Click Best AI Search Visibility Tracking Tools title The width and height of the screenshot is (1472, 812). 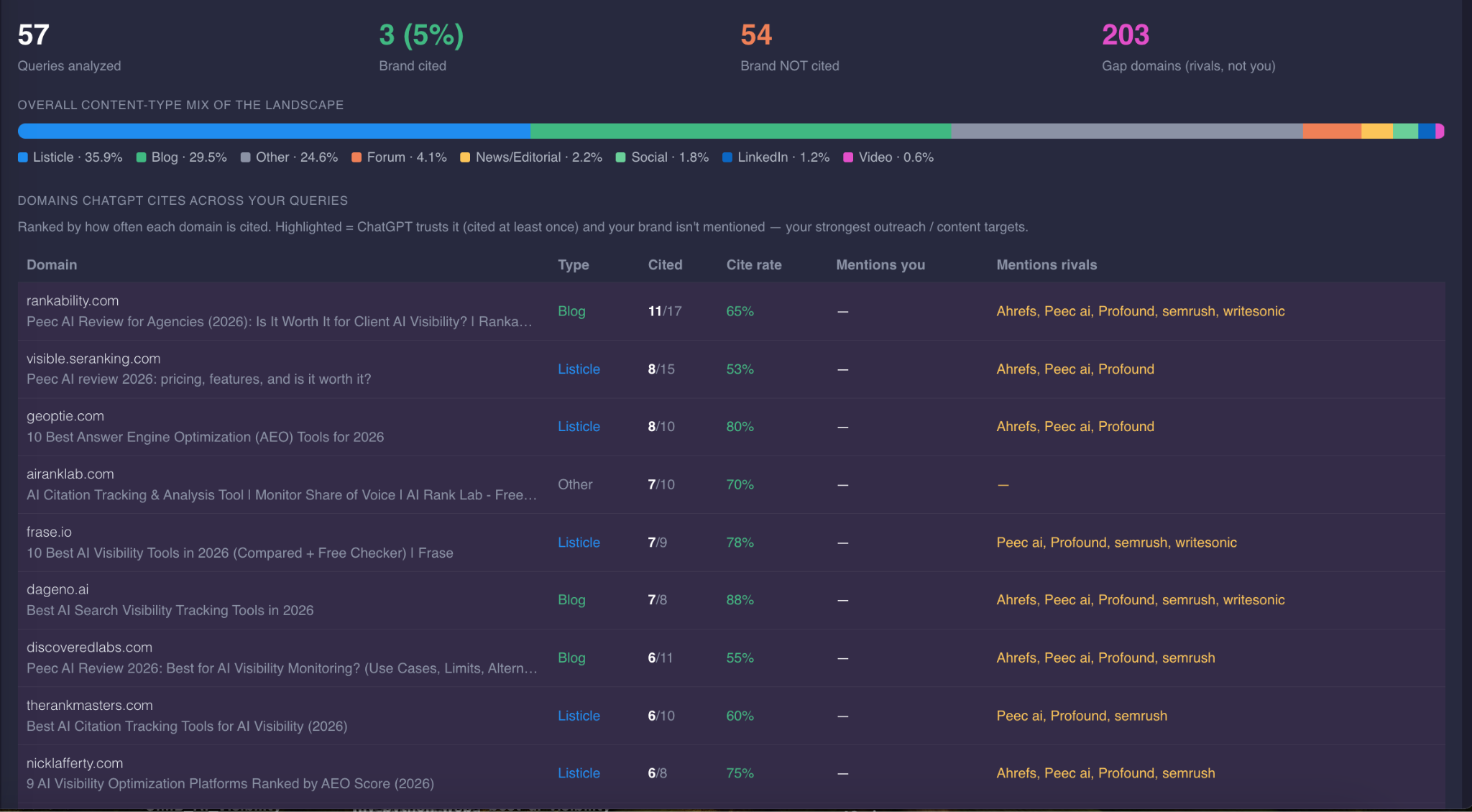click(170, 610)
